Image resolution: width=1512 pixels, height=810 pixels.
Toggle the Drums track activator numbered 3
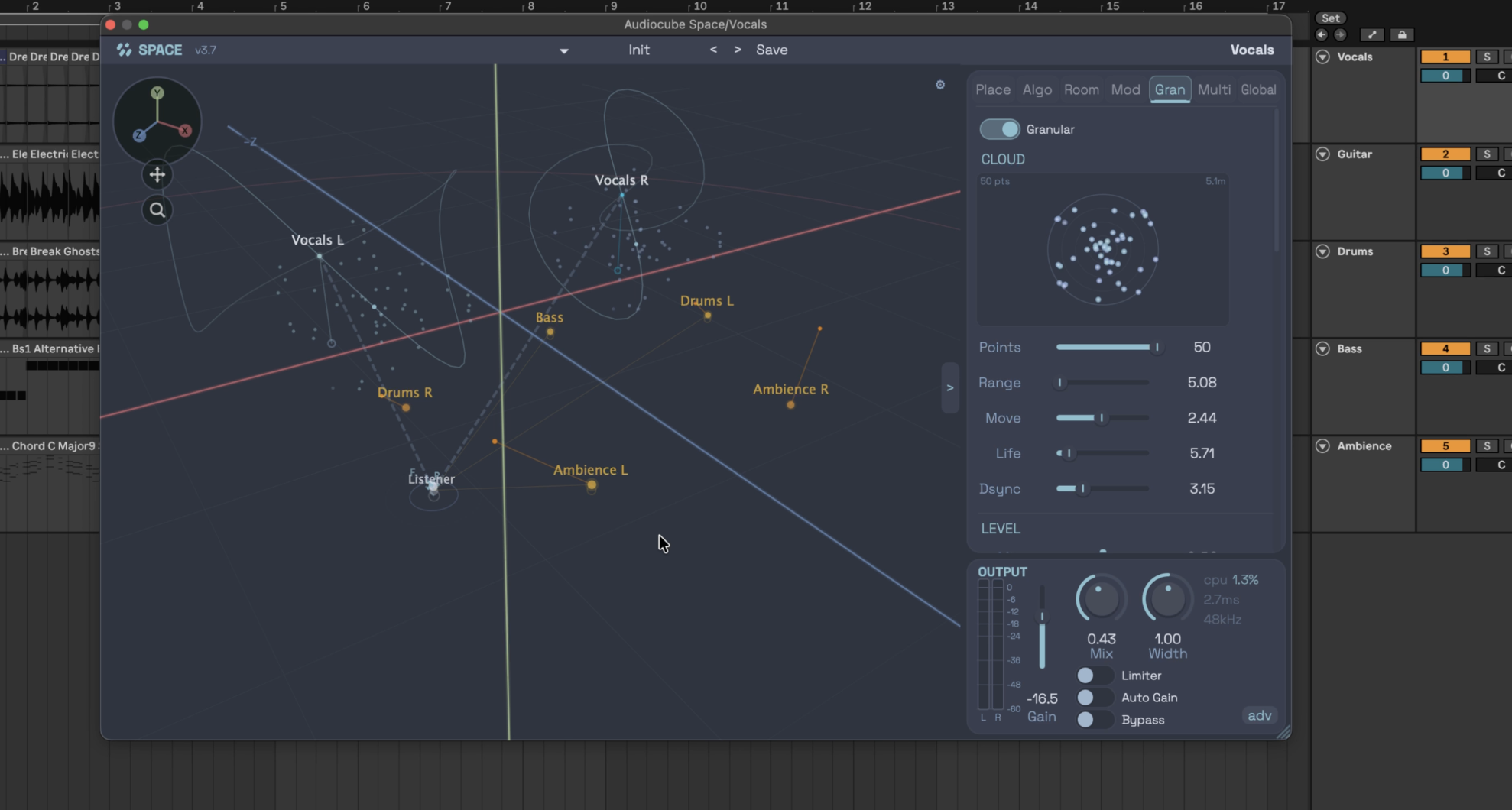1445,251
